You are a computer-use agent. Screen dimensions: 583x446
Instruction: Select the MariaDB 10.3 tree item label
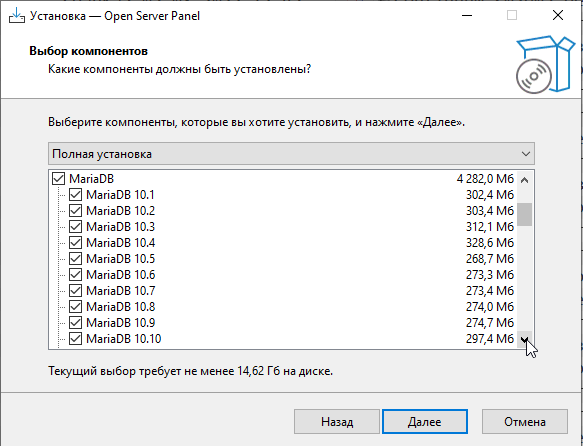pos(120,227)
